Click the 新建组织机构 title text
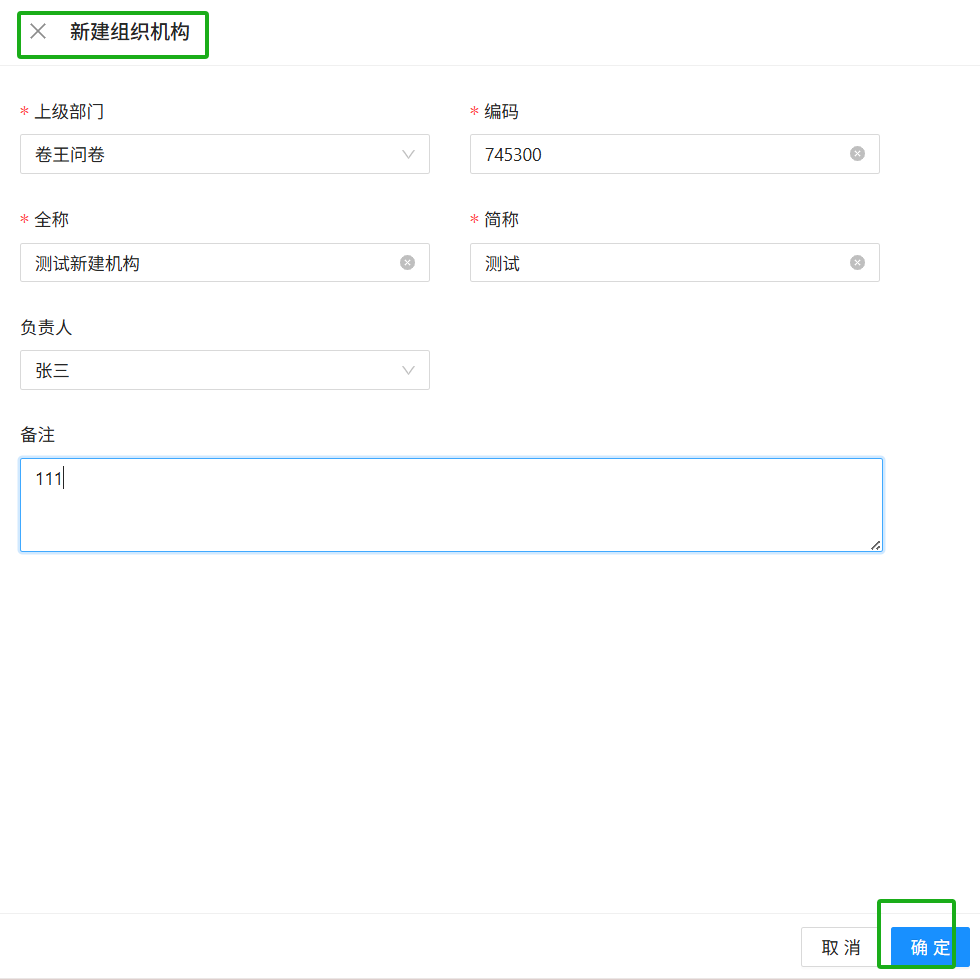 pyautogui.click(x=129, y=31)
